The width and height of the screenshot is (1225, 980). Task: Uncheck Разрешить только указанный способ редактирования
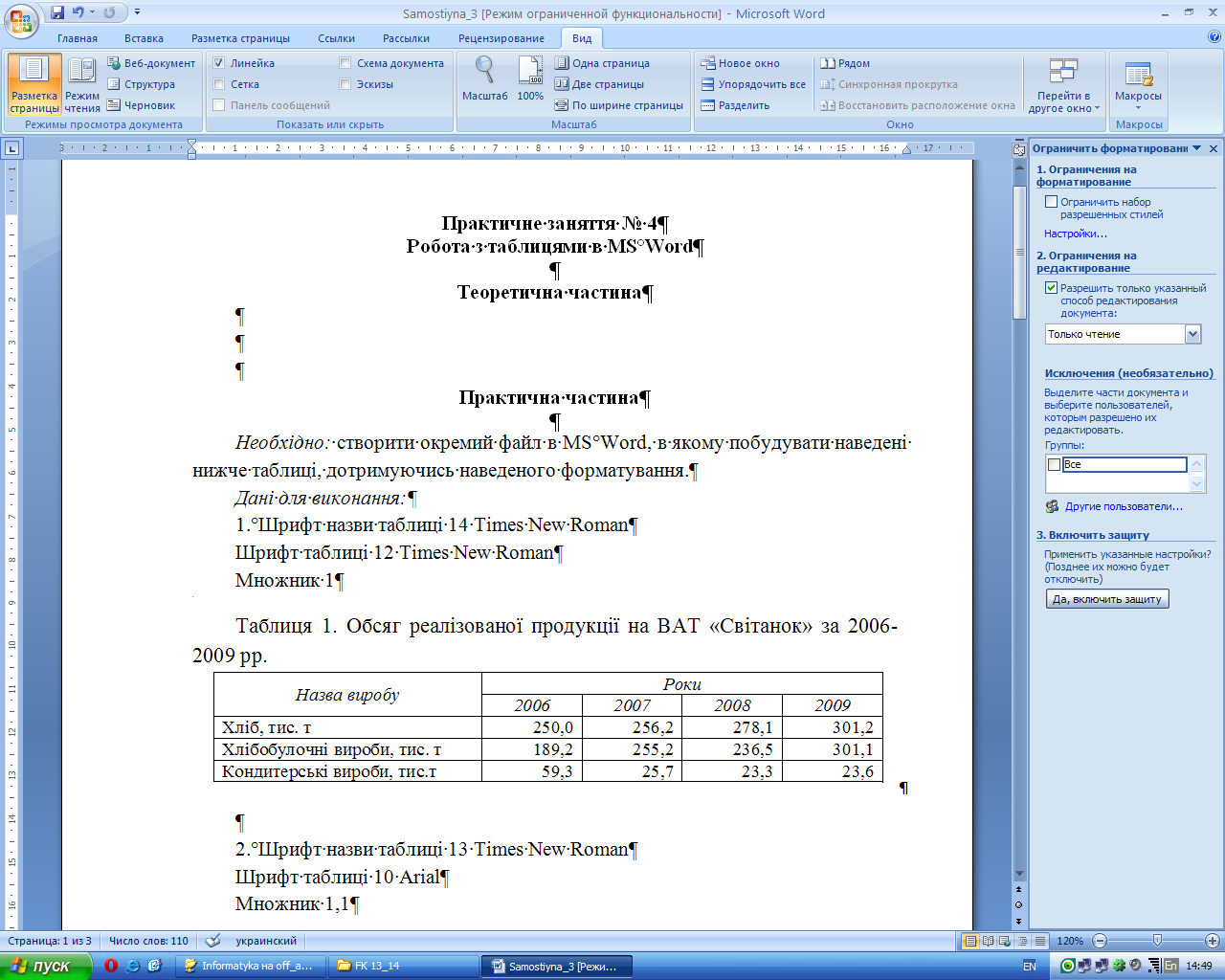(x=1051, y=288)
